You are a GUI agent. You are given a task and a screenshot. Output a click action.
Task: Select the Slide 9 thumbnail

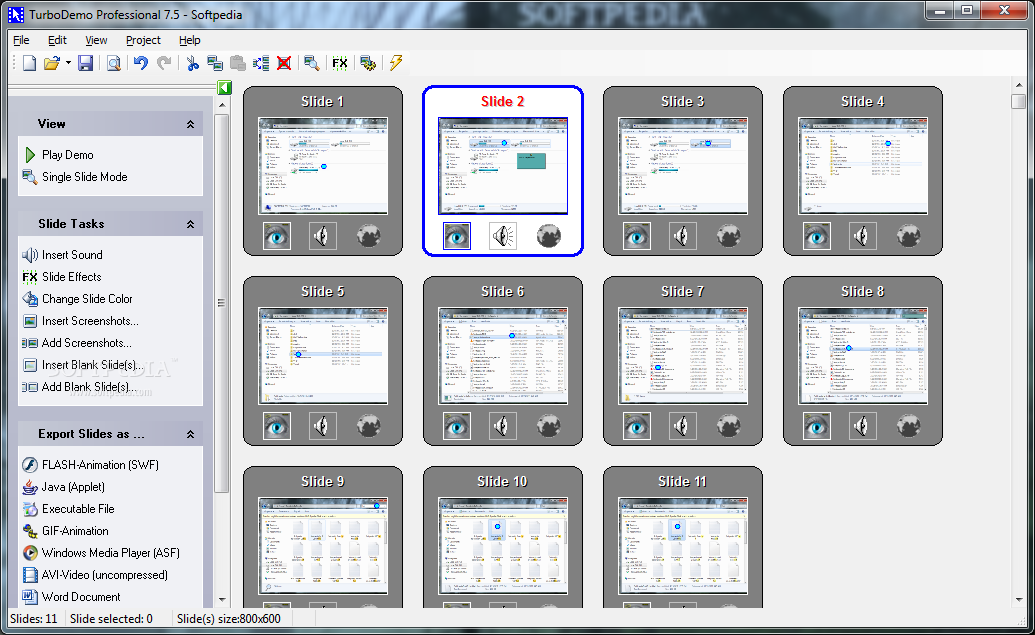[x=323, y=546]
